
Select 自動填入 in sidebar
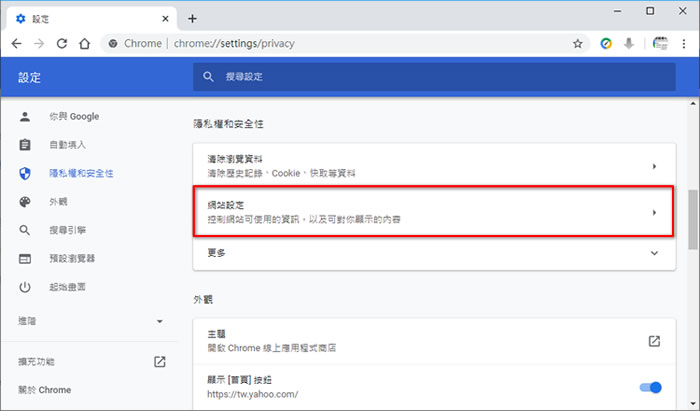click(67, 145)
